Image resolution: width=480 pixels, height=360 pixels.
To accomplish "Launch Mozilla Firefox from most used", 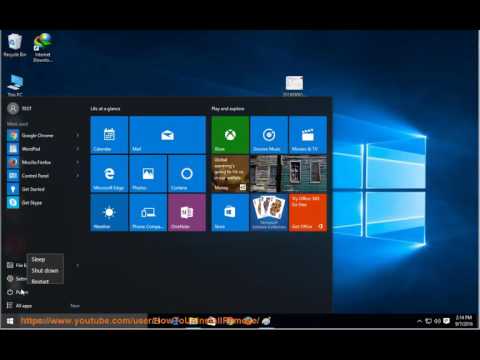I will point(36,162).
